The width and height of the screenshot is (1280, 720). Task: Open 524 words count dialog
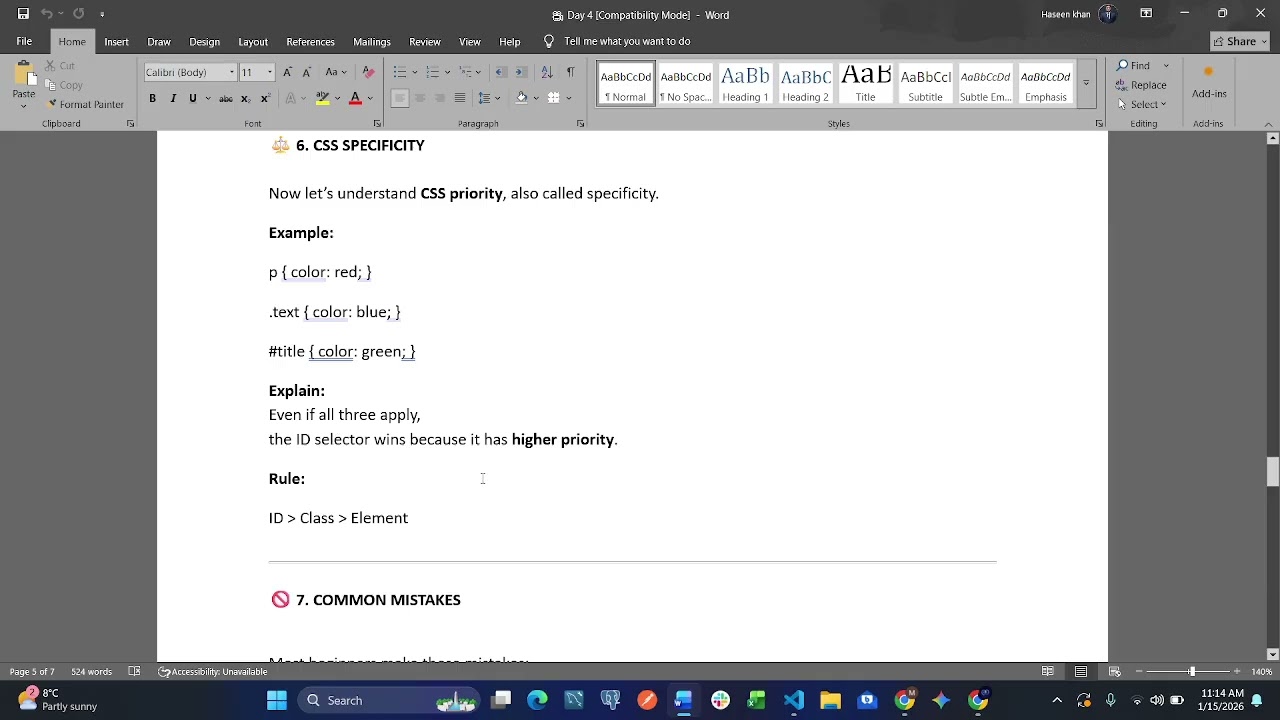click(91, 672)
